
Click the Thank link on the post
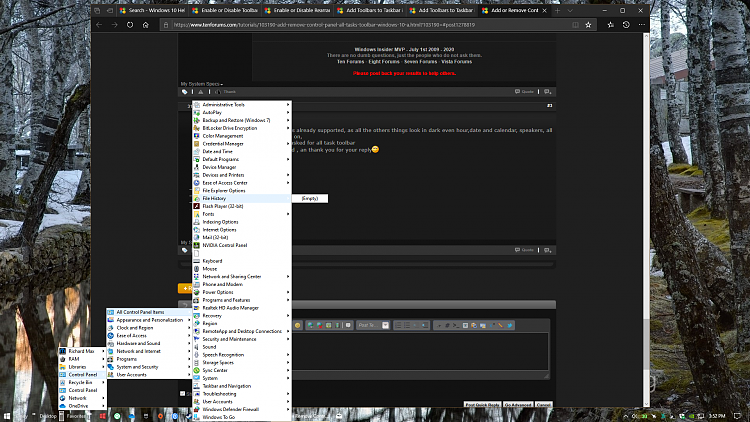230,92
